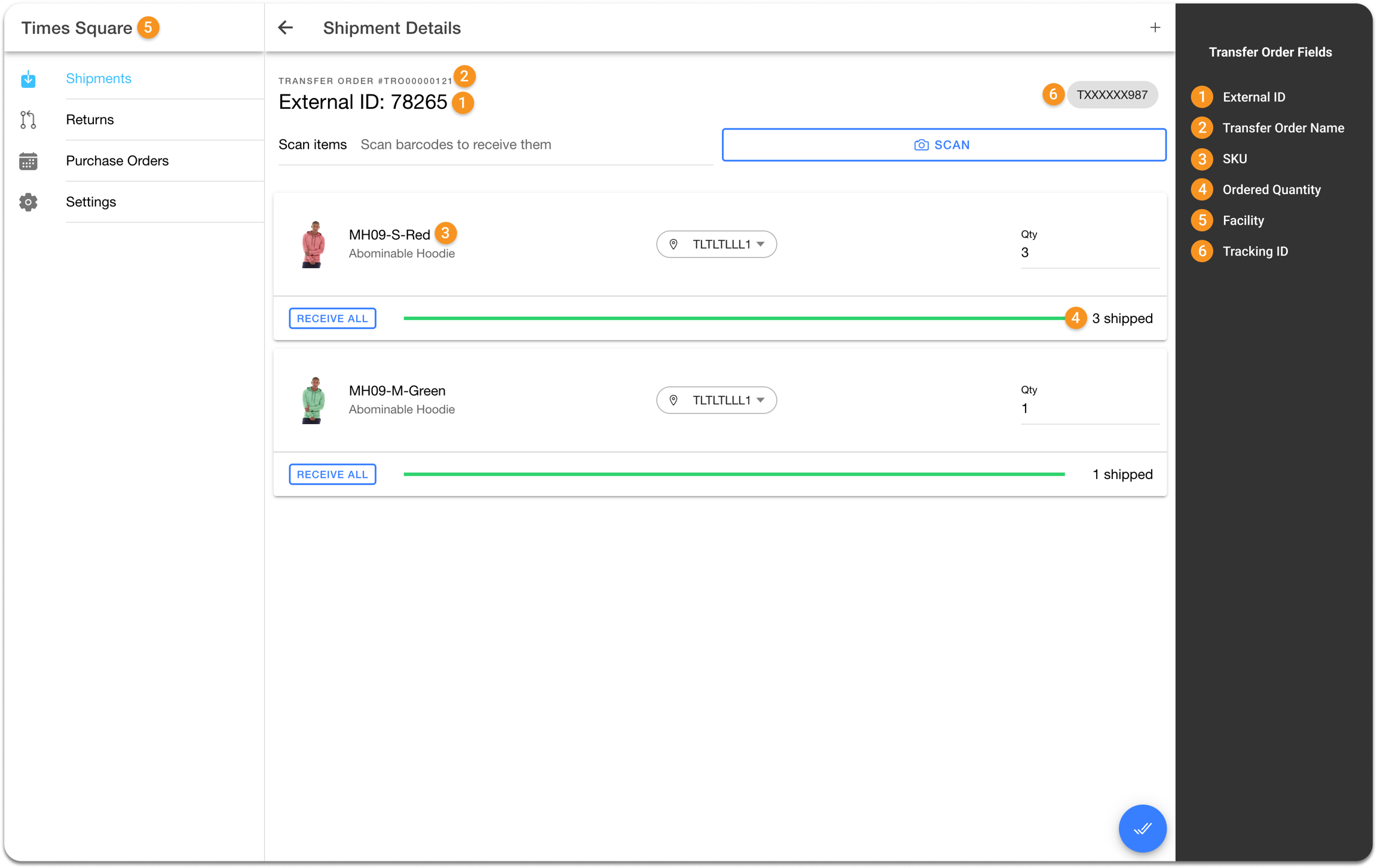Click the plus icon in header

(x=1155, y=27)
